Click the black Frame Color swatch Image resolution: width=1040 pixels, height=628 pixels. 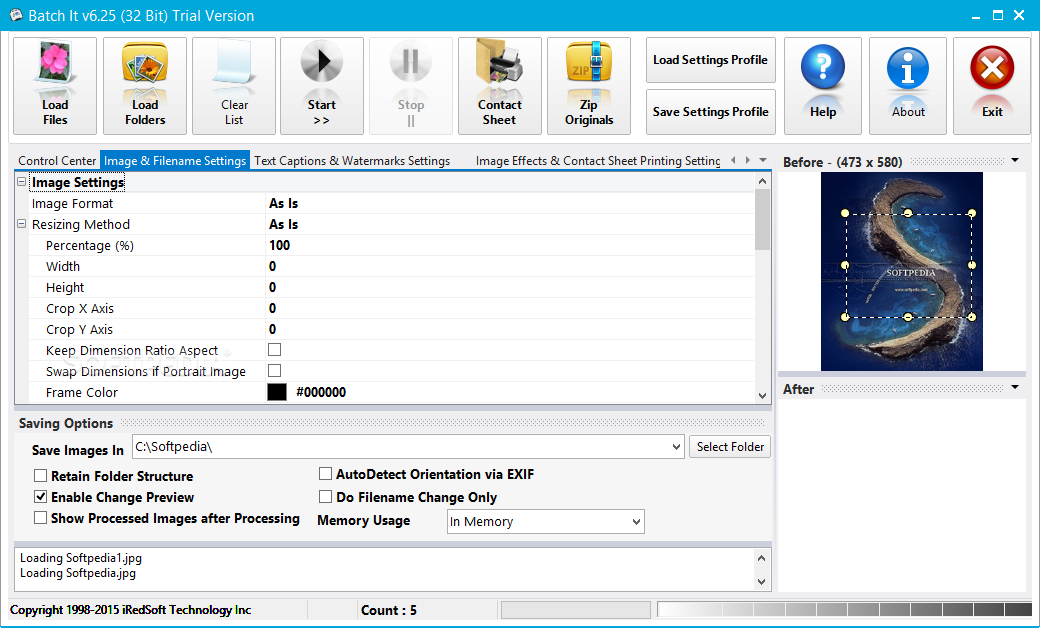(x=277, y=392)
